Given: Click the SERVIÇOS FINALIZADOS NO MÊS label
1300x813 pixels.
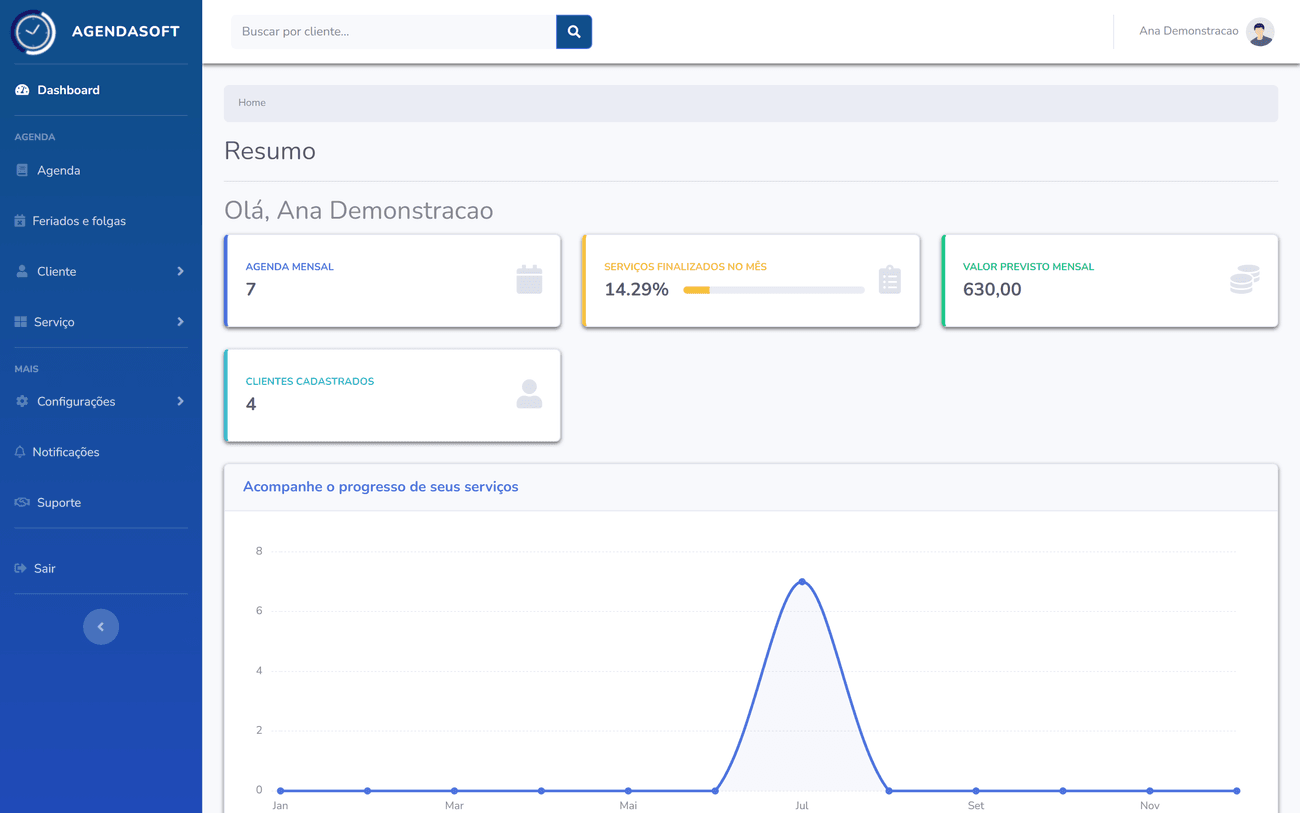Looking at the screenshot, I should (x=685, y=267).
